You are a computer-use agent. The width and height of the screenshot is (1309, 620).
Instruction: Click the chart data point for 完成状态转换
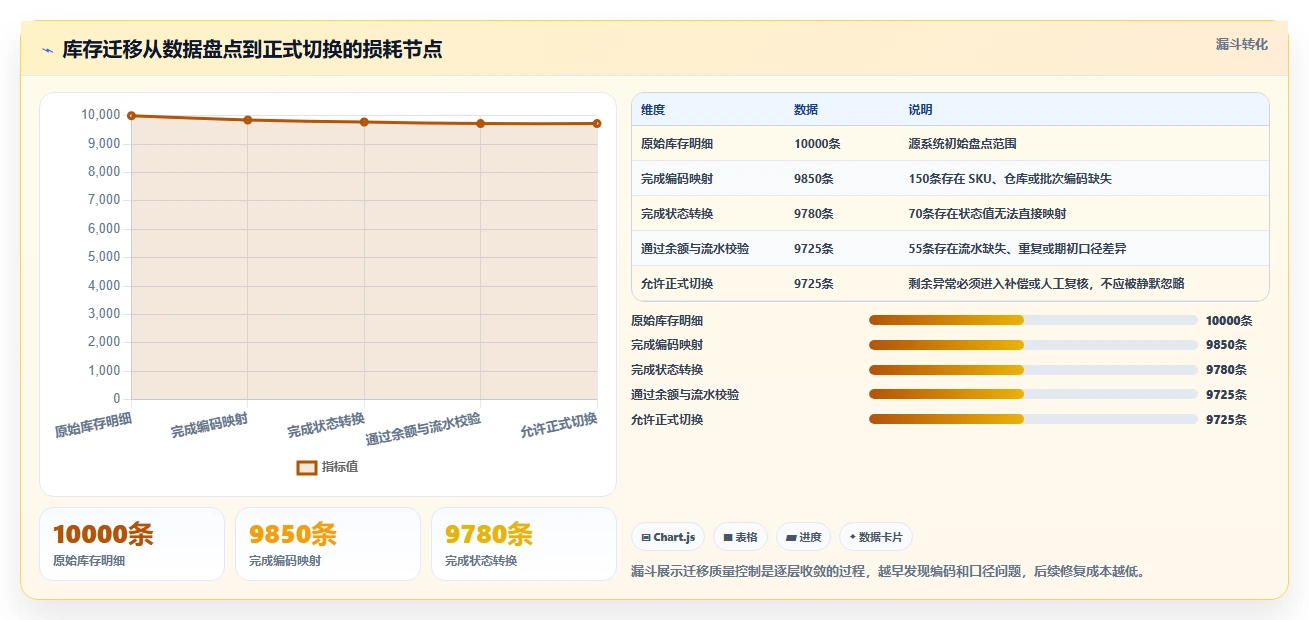[364, 122]
